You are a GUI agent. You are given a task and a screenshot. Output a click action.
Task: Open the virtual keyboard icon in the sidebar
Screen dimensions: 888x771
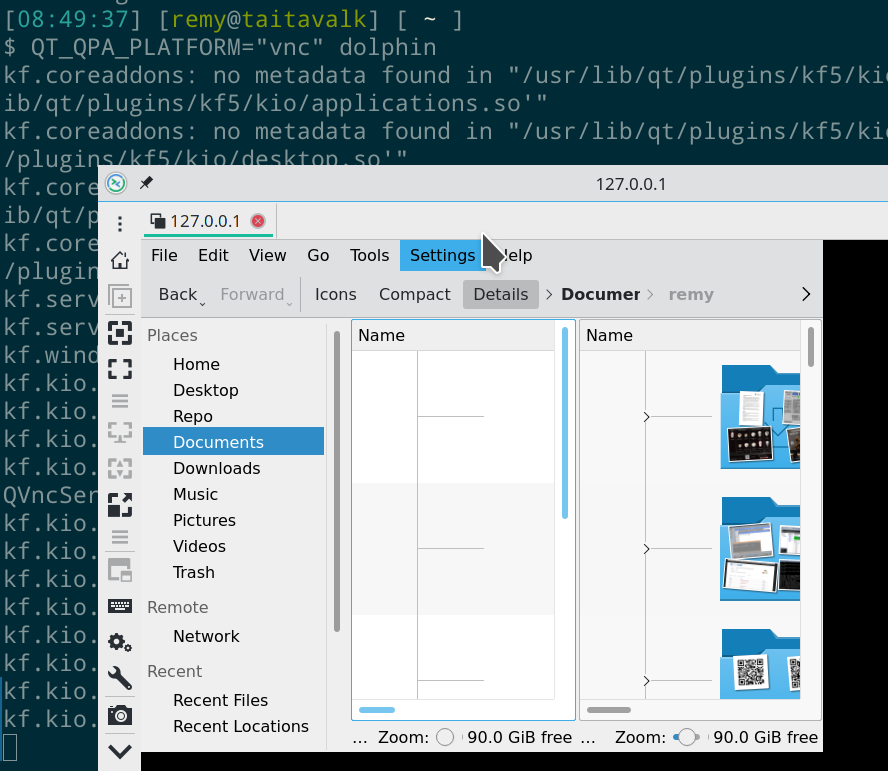coord(120,605)
